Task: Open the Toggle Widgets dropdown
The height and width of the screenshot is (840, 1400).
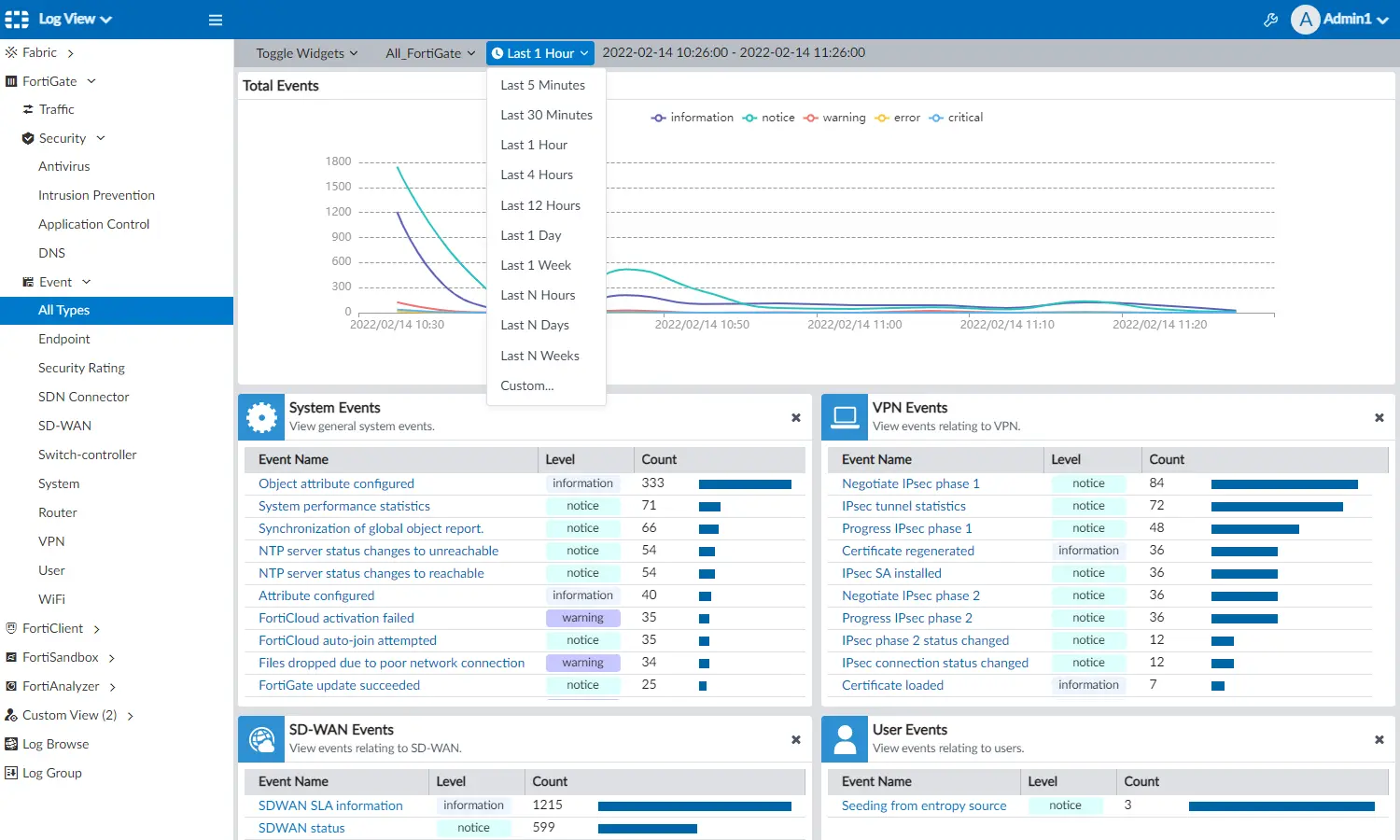Action: coord(306,53)
